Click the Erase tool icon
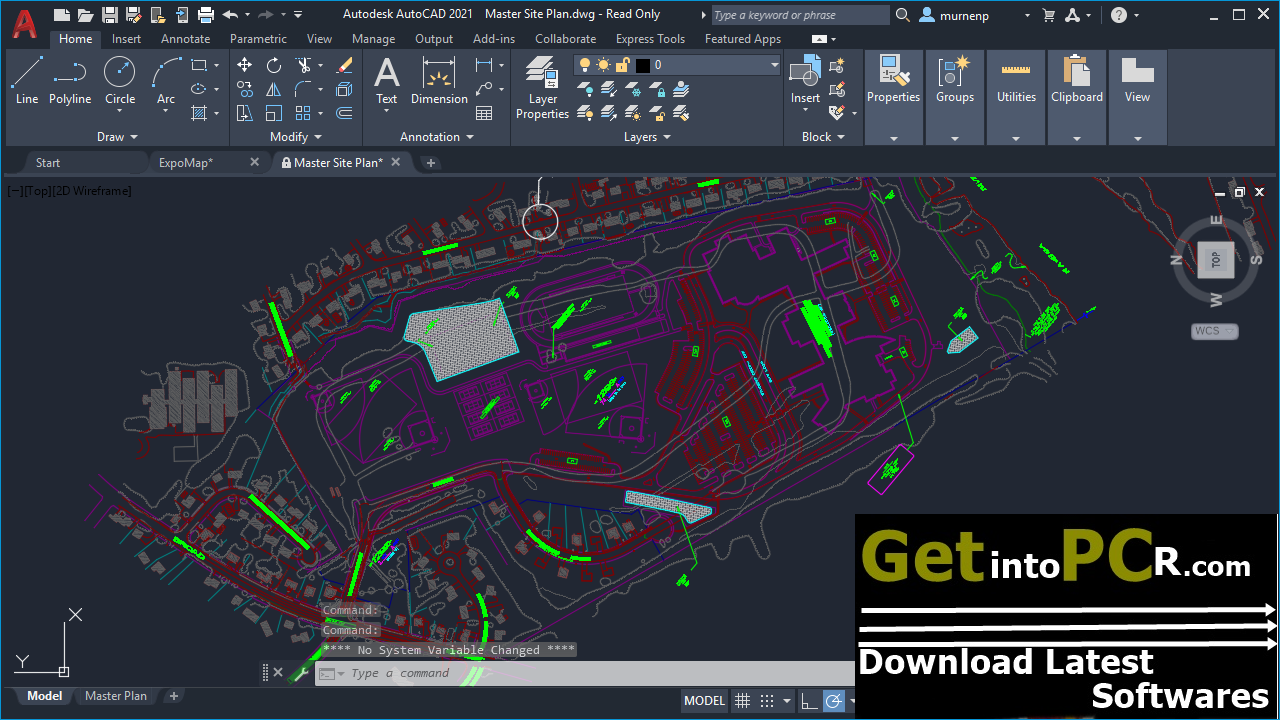The width and height of the screenshot is (1280, 720). point(345,65)
